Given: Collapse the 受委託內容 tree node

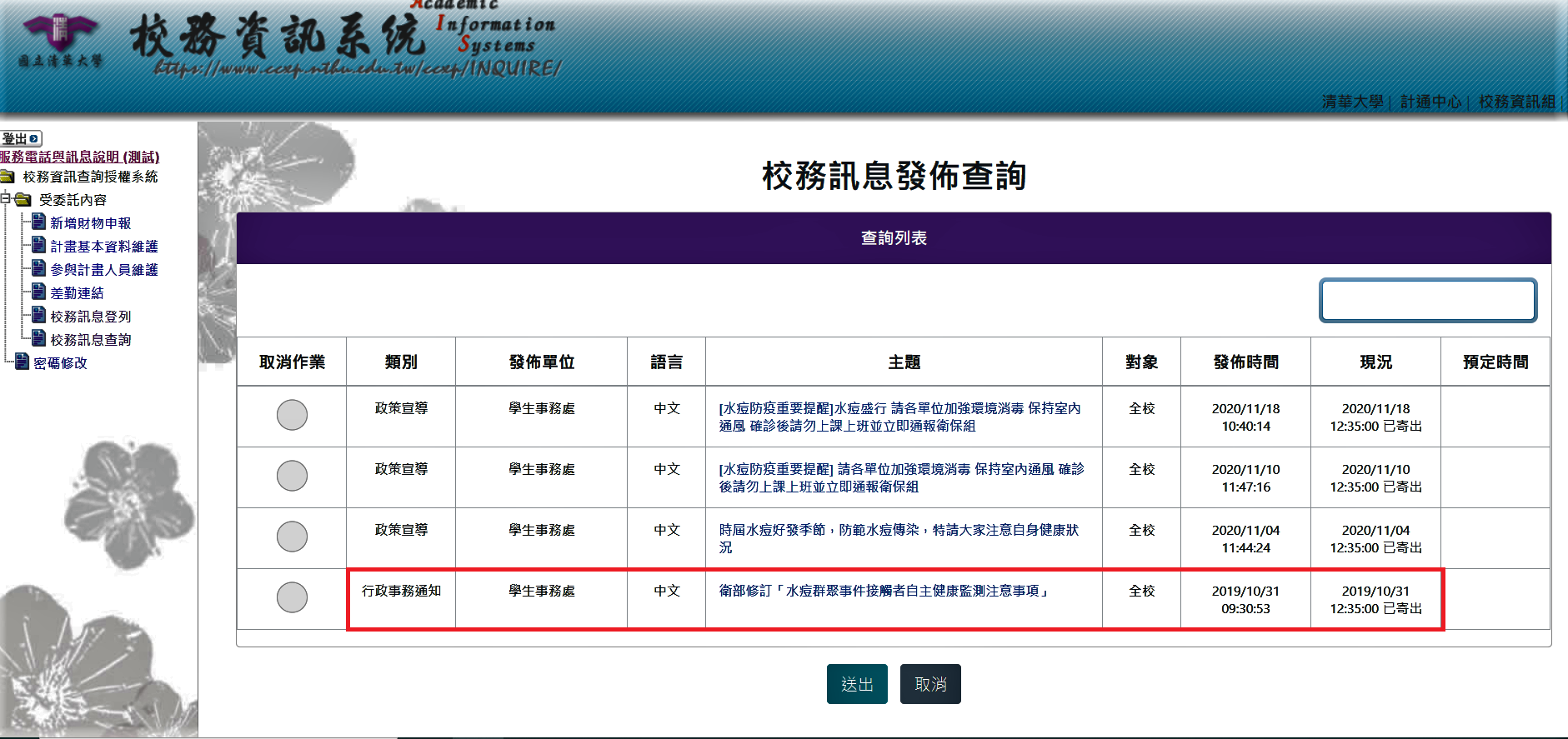Looking at the screenshot, I should [5, 199].
